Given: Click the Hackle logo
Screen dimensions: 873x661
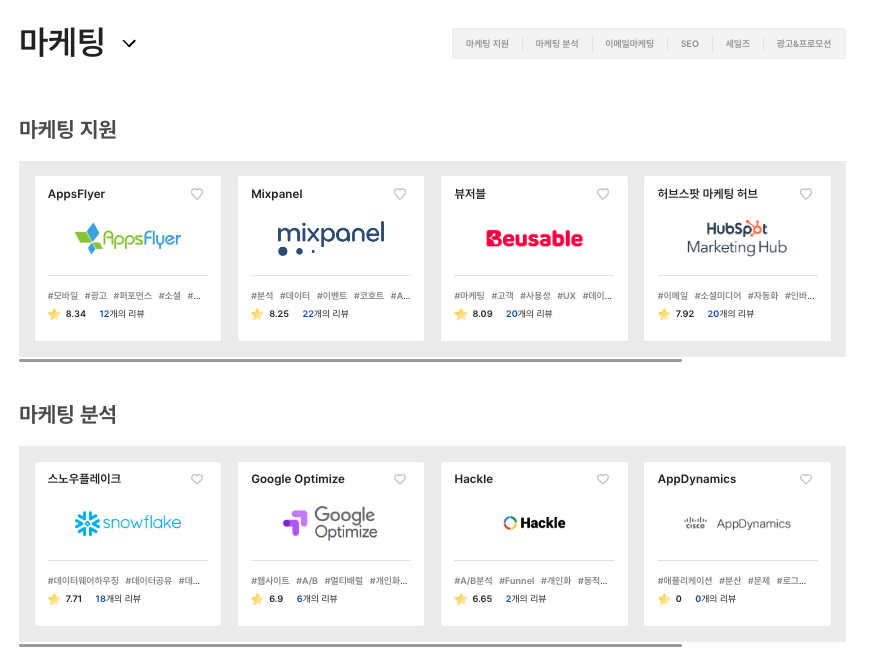Looking at the screenshot, I should coord(533,523).
